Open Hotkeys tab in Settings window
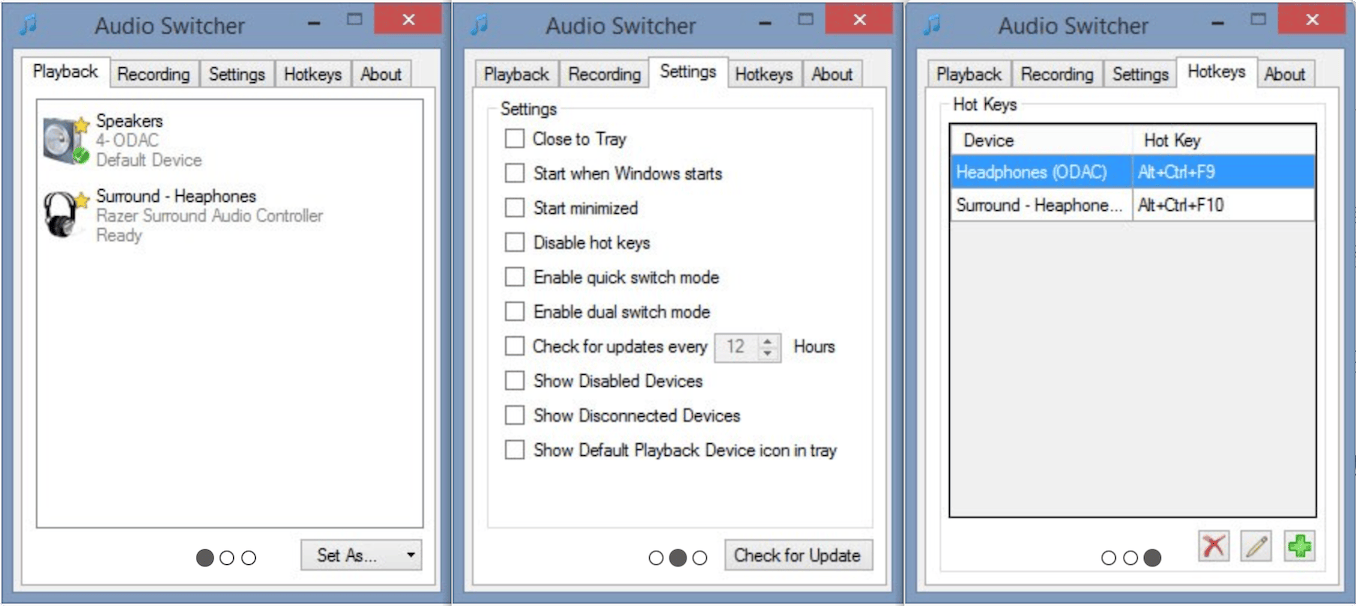Image resolution: width=1356 pixels, height=606 pixels. tap(764, 74)
